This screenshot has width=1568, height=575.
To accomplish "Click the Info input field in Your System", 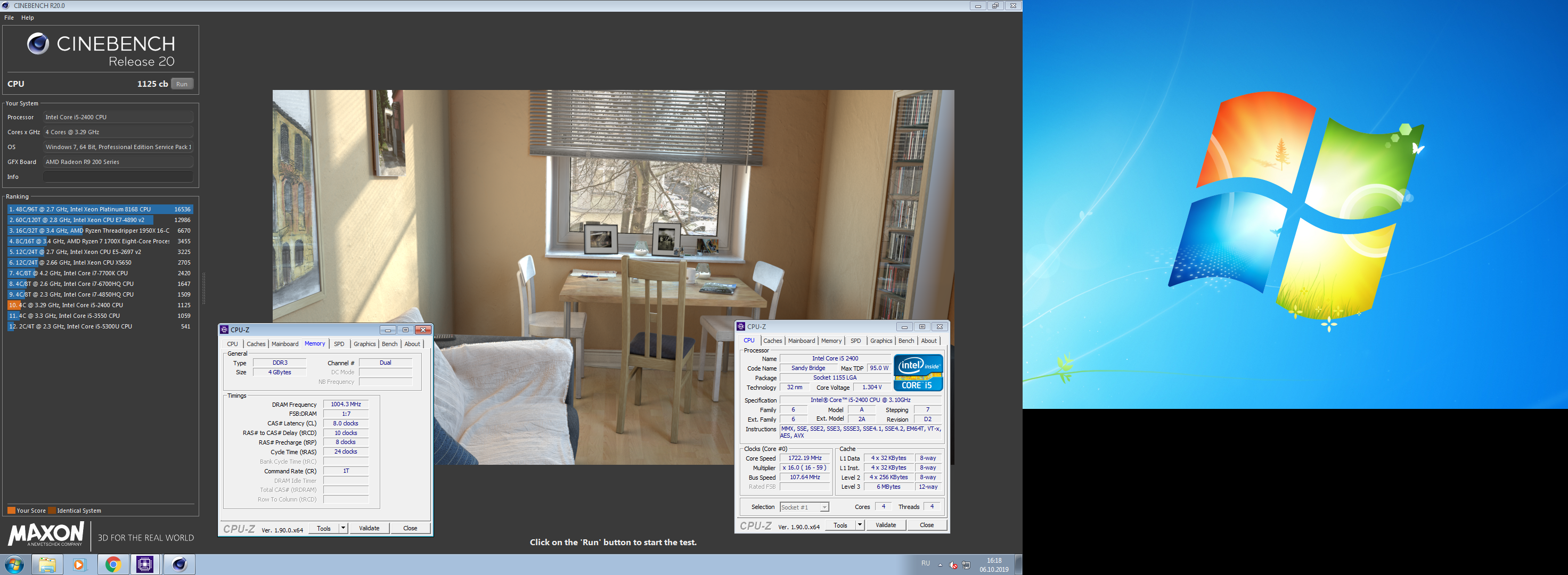I will [x=118, y=176].
